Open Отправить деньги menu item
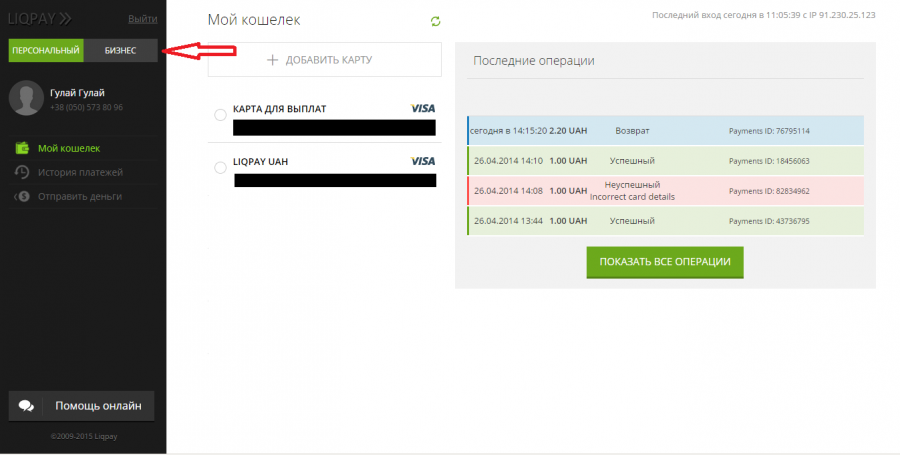Screen dimensions: 900x455 (80, 196)
